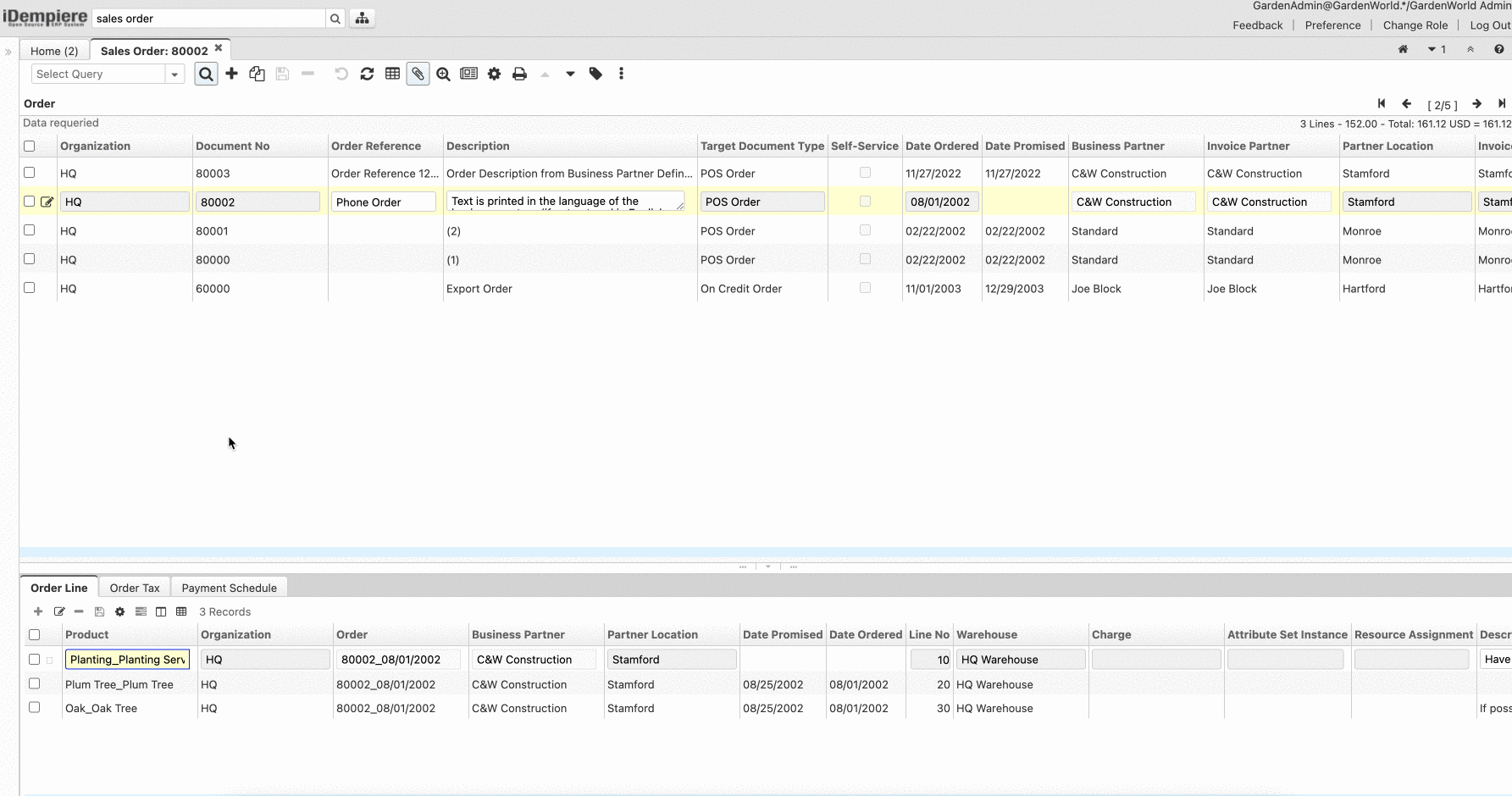Click the Change Role link
Screen dimensions: 1512x796
pos(1415,25)
